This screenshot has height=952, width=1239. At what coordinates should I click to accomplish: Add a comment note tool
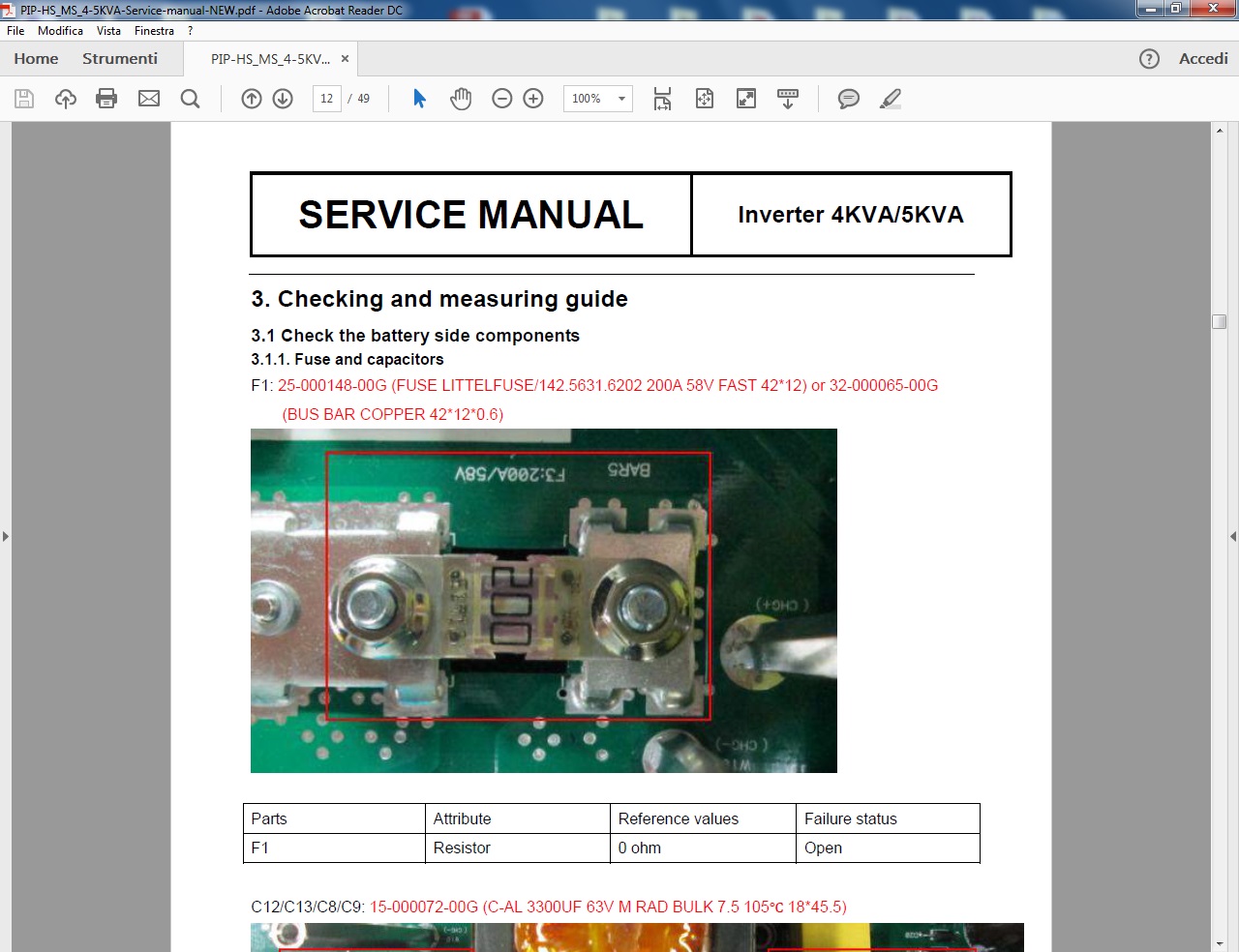click(848, 99)
